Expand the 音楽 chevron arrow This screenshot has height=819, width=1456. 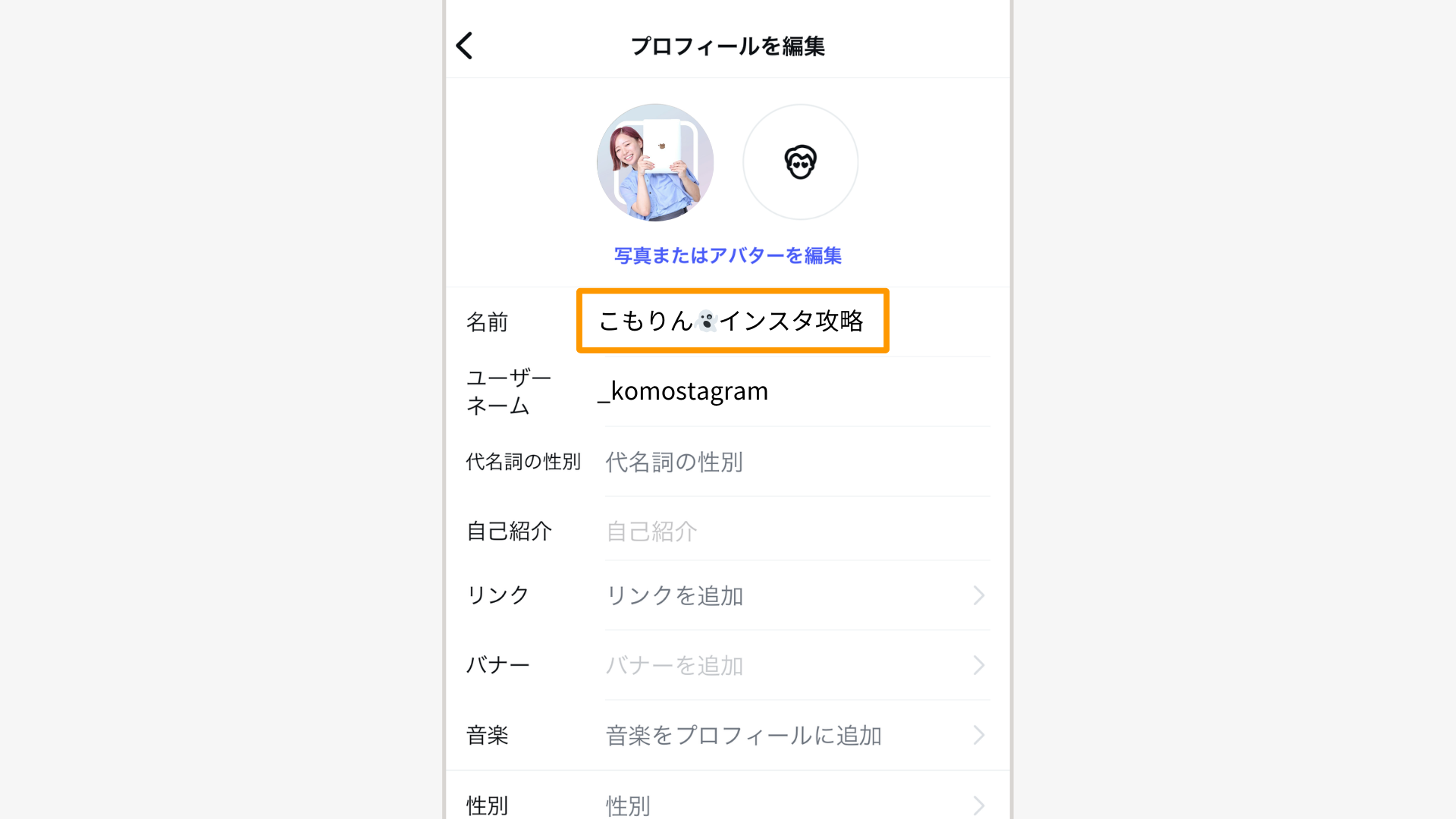(x=979, y=736)
